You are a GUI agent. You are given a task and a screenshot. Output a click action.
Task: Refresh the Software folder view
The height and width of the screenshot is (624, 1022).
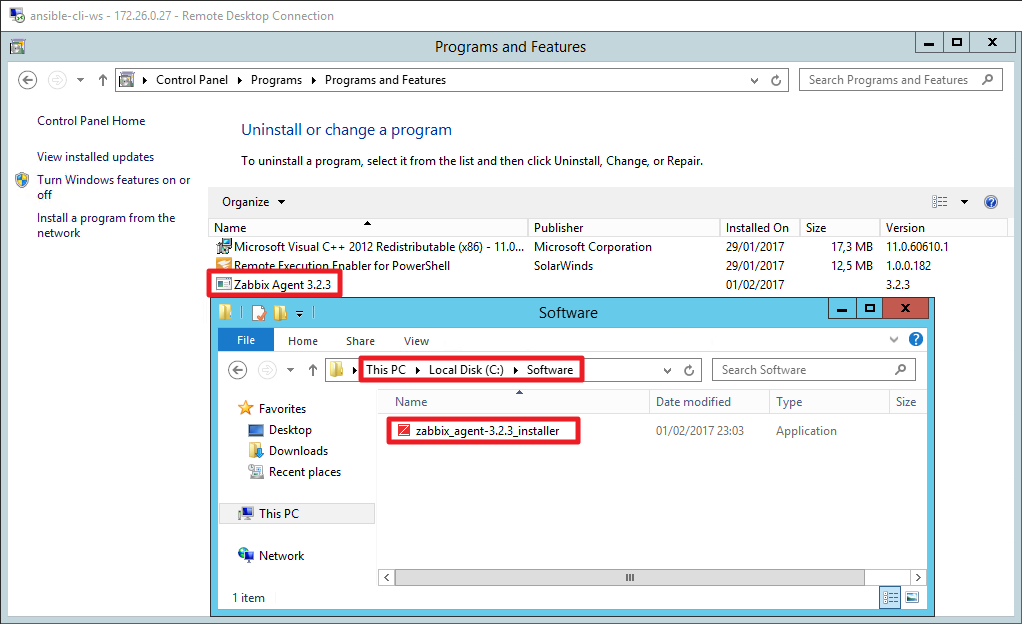(689, 370)
